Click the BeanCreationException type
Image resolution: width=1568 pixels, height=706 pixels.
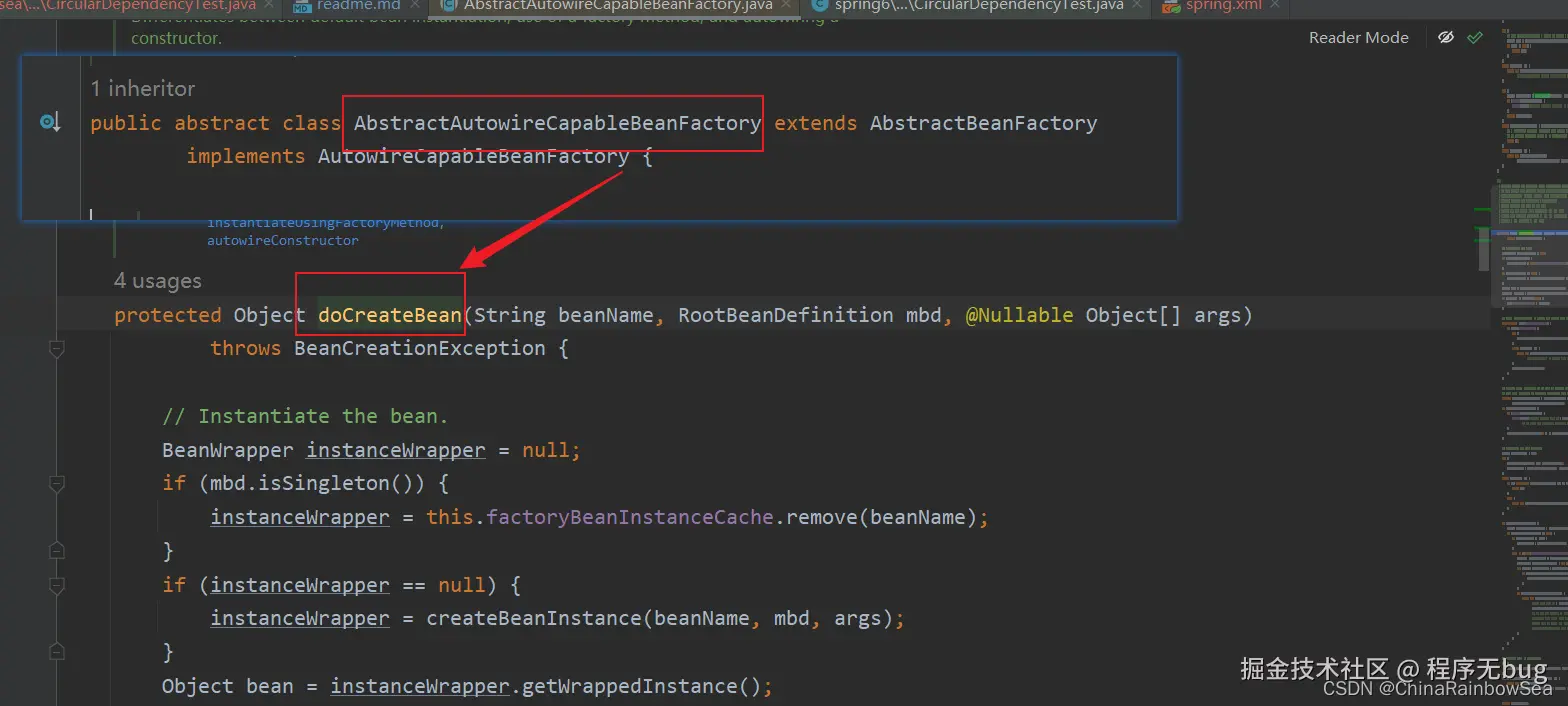419,348
